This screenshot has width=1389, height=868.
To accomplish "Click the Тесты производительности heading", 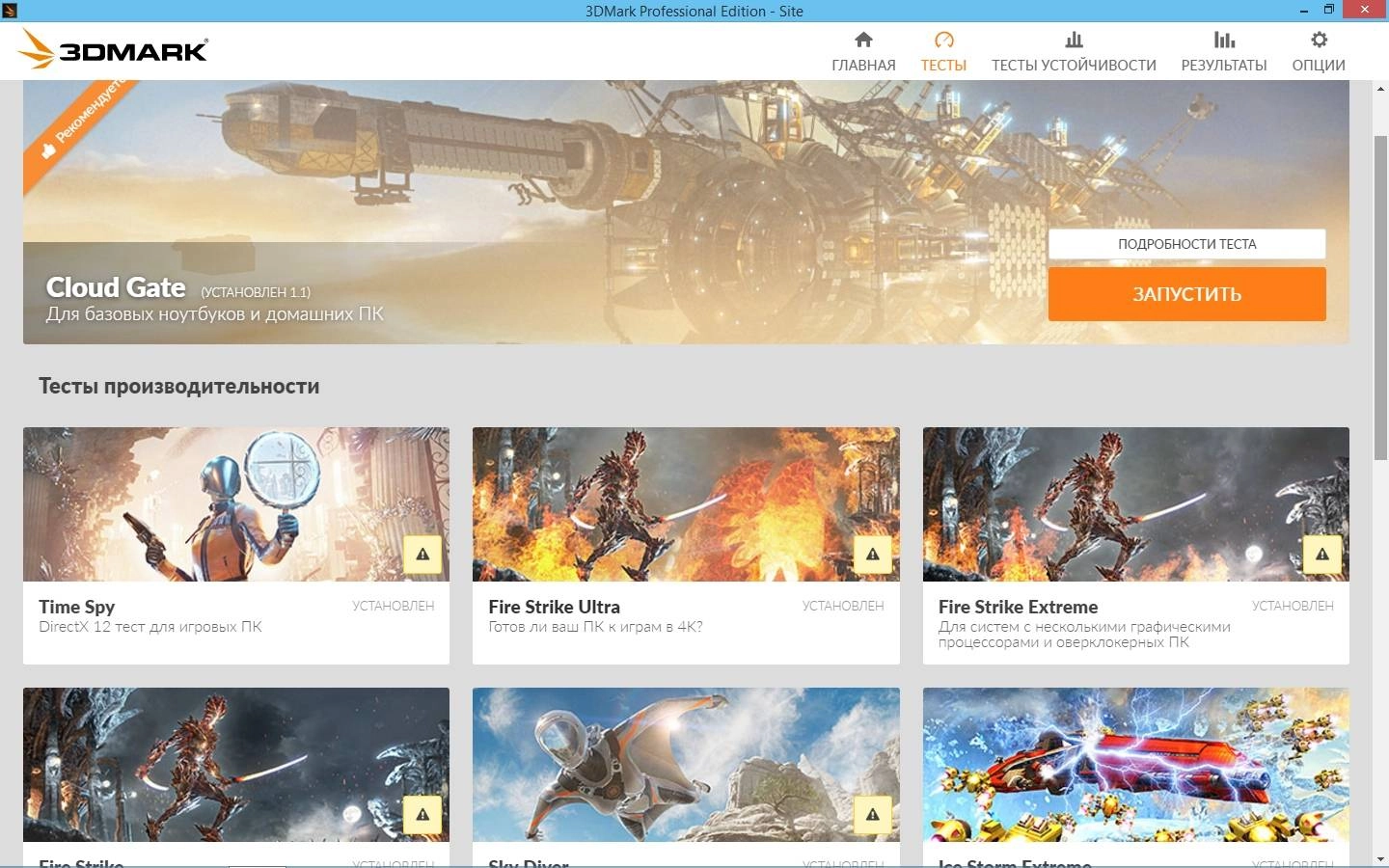I will tap(178, 386).
